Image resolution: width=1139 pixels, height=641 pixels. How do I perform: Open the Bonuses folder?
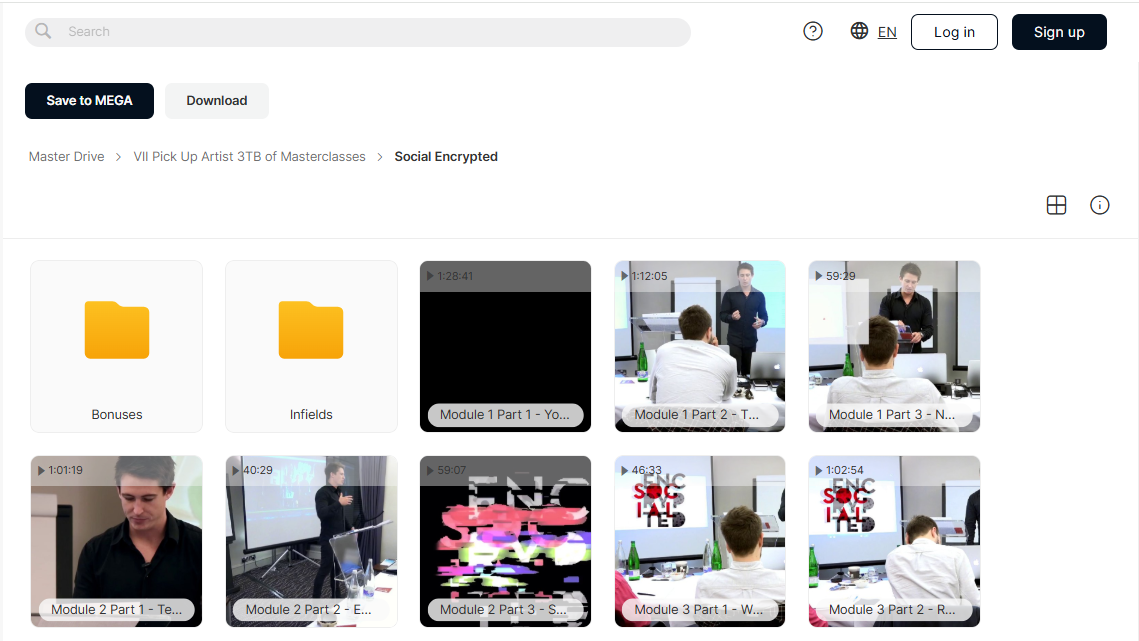point(116,347)
